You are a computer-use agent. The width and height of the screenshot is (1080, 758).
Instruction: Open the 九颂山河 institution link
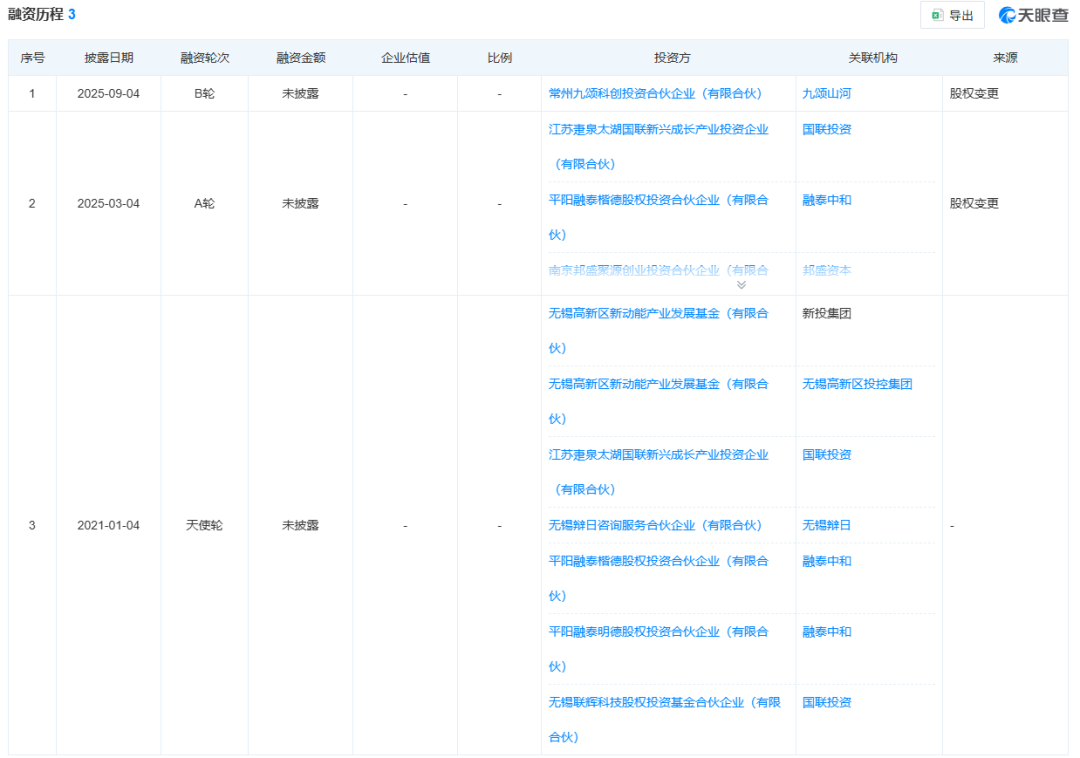[x=827, y=94]
